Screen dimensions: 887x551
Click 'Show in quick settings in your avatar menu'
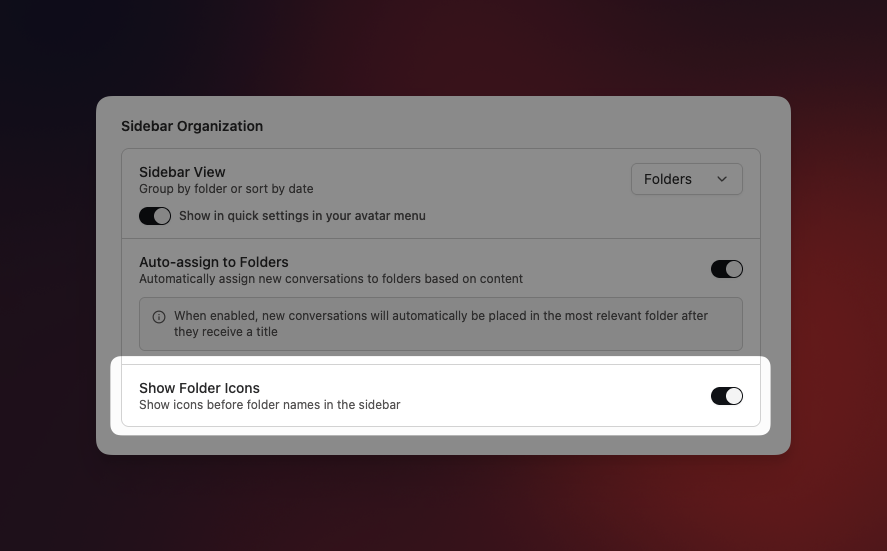(x=302, y=216)
